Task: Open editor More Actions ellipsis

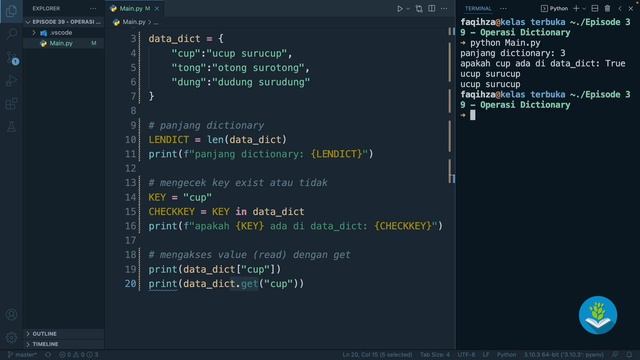Action: [x=444, y=9]
